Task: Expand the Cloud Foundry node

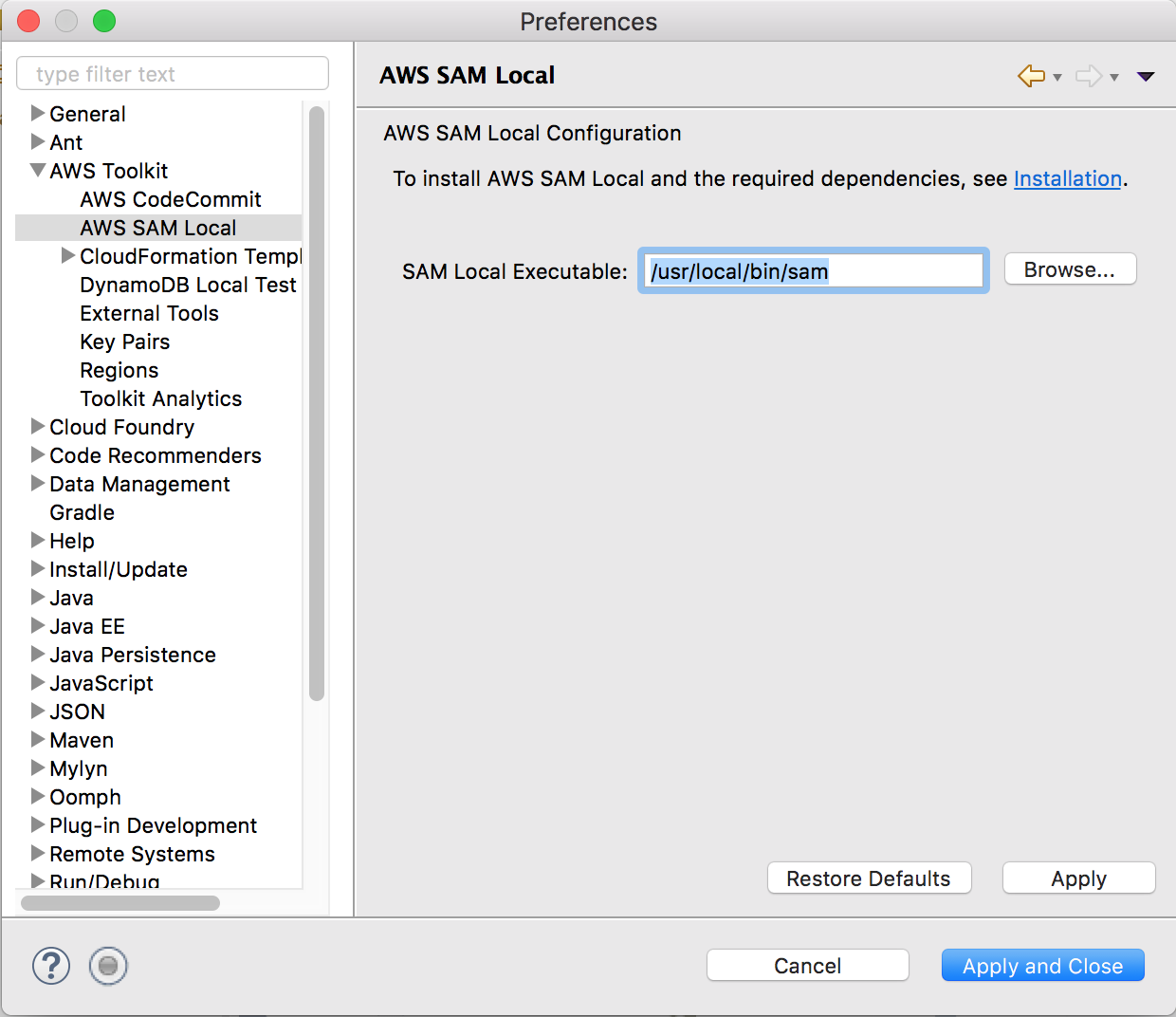Action: coord(38,426)
